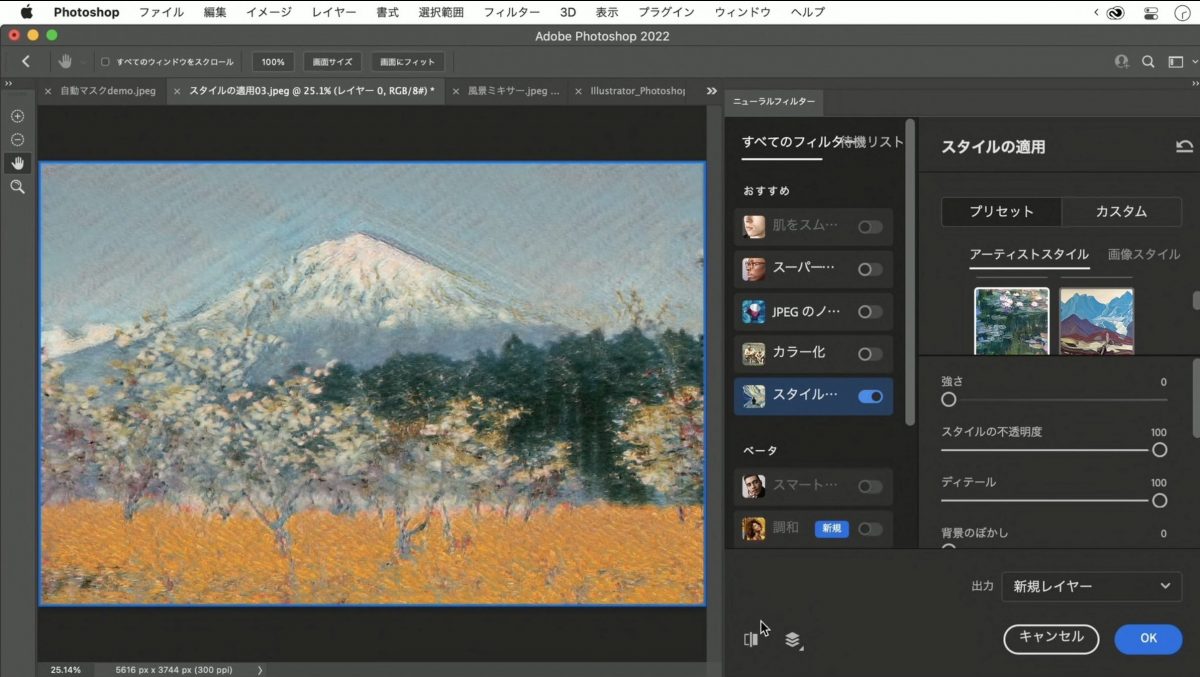1200x677 pixels.
Task: Select the Hand tool in left toolbar
Action: tap(17, 163)
